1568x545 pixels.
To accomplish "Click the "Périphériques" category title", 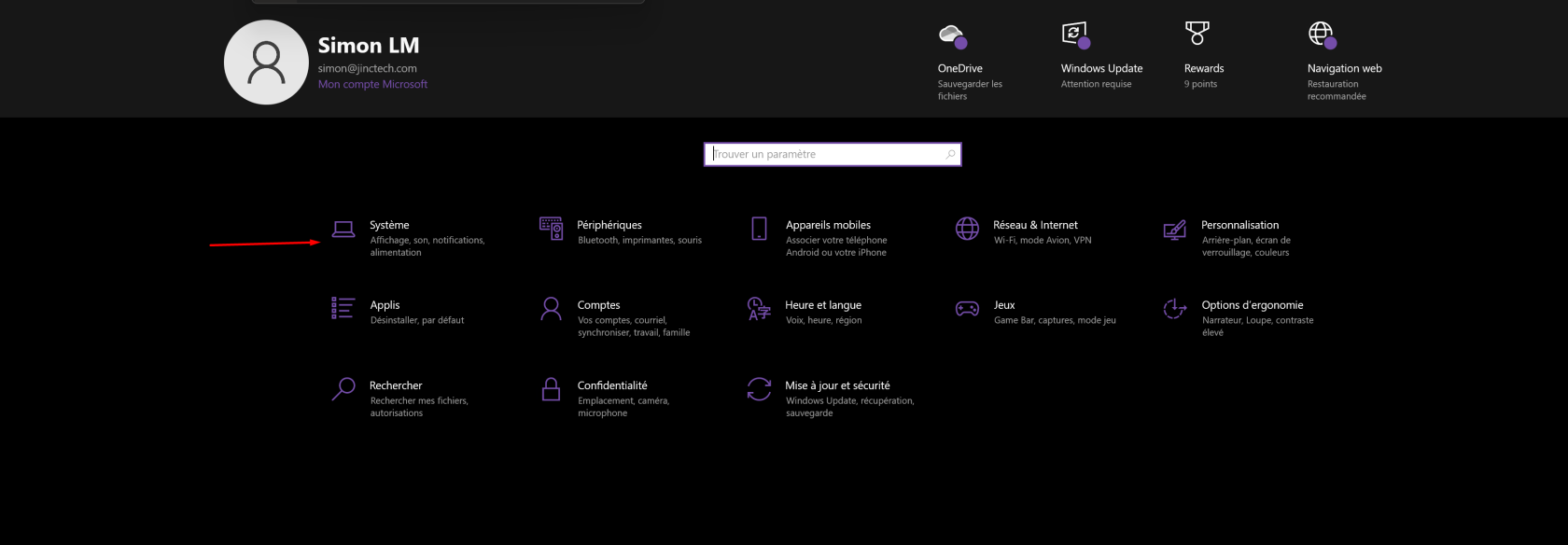I will pyautogui.click(x=609, y=225).
